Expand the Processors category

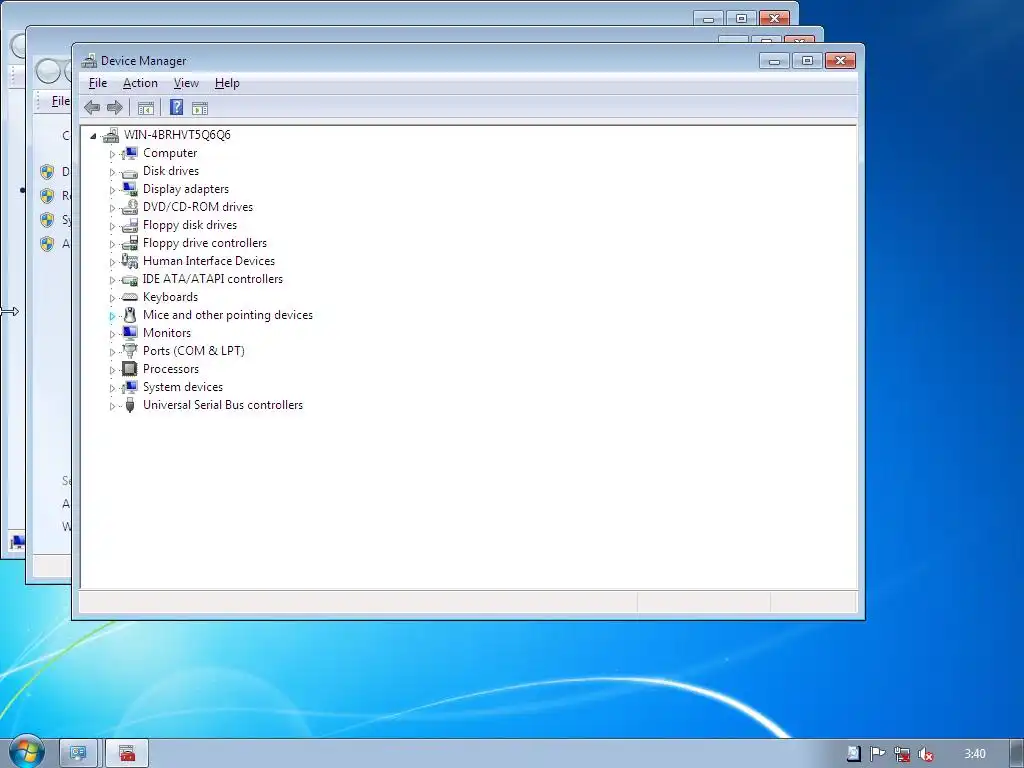point(112,370)
